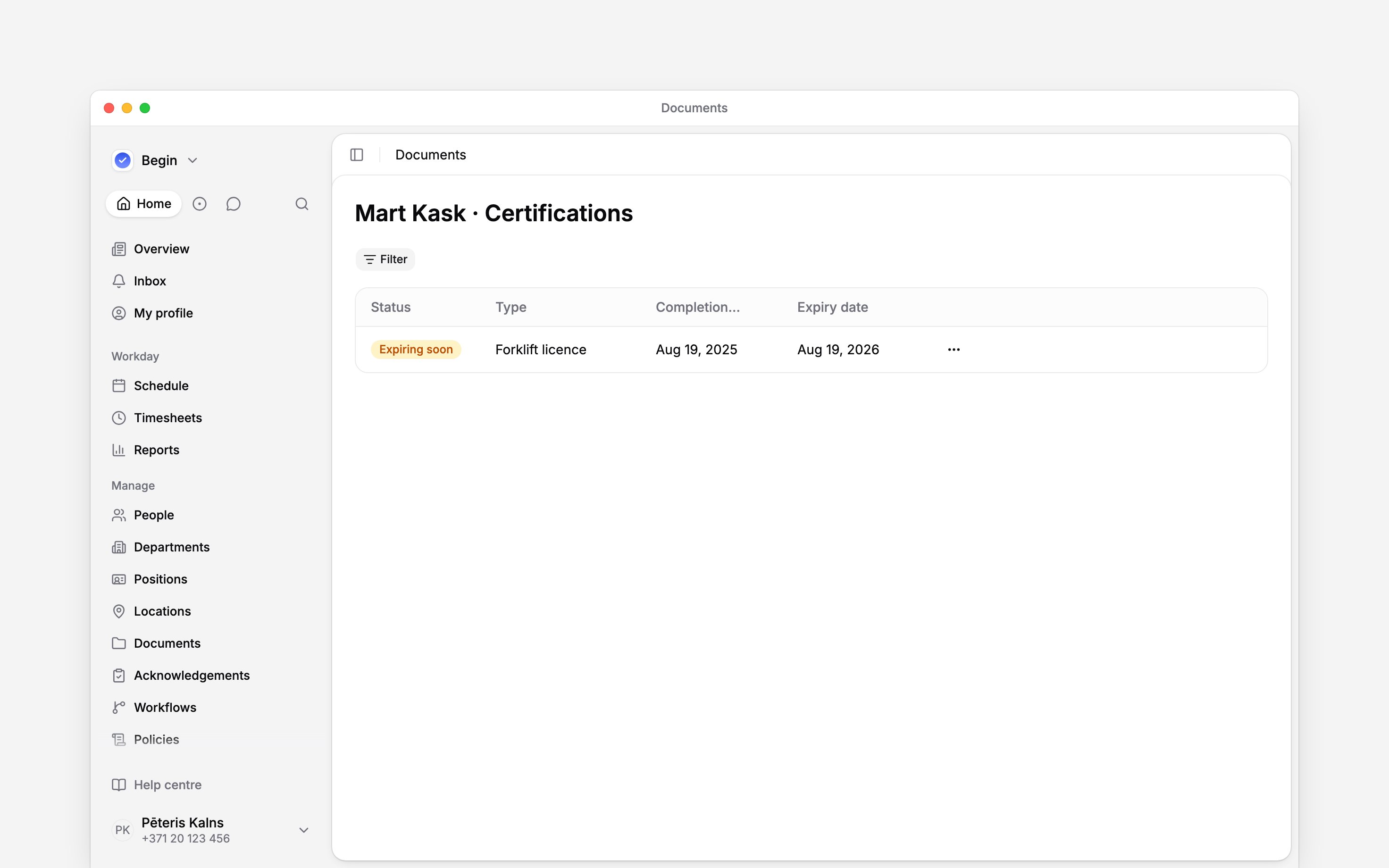Click the Policies scroll icon
The height and width of the screenshot is (868, 1389).
point(119,740)
